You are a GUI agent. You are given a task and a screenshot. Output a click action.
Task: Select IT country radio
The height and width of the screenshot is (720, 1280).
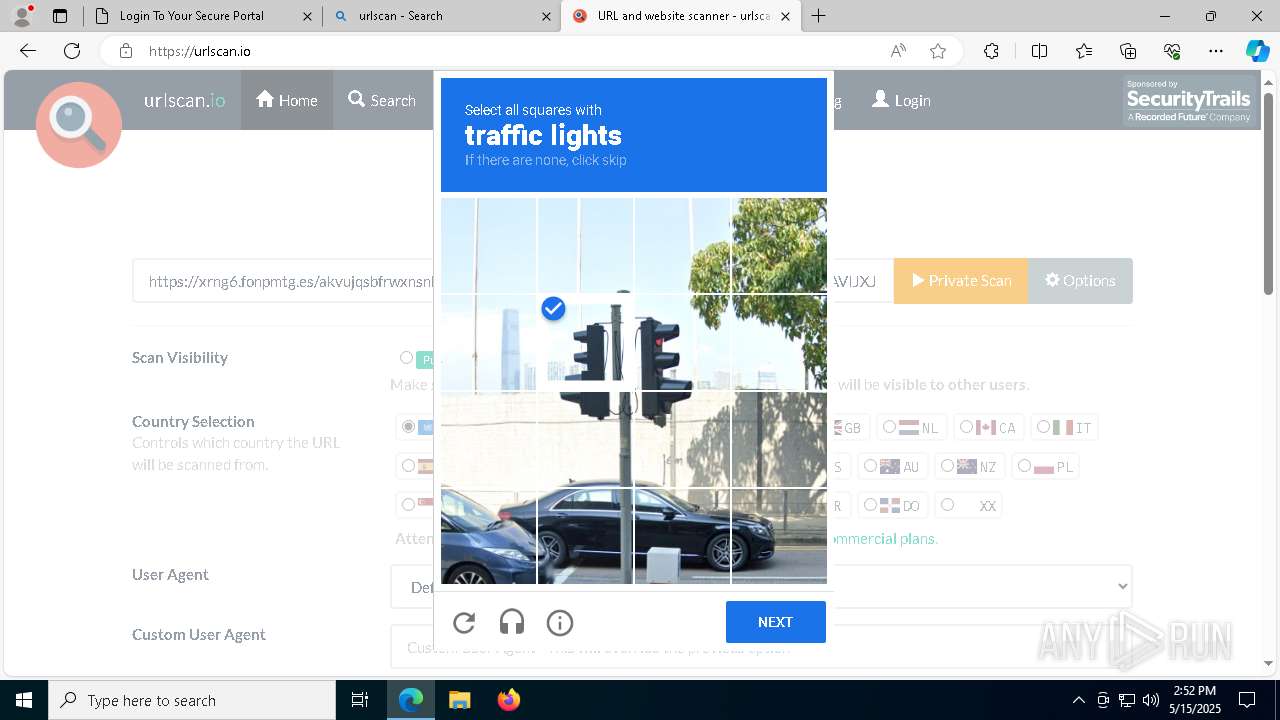[1043, 427]
